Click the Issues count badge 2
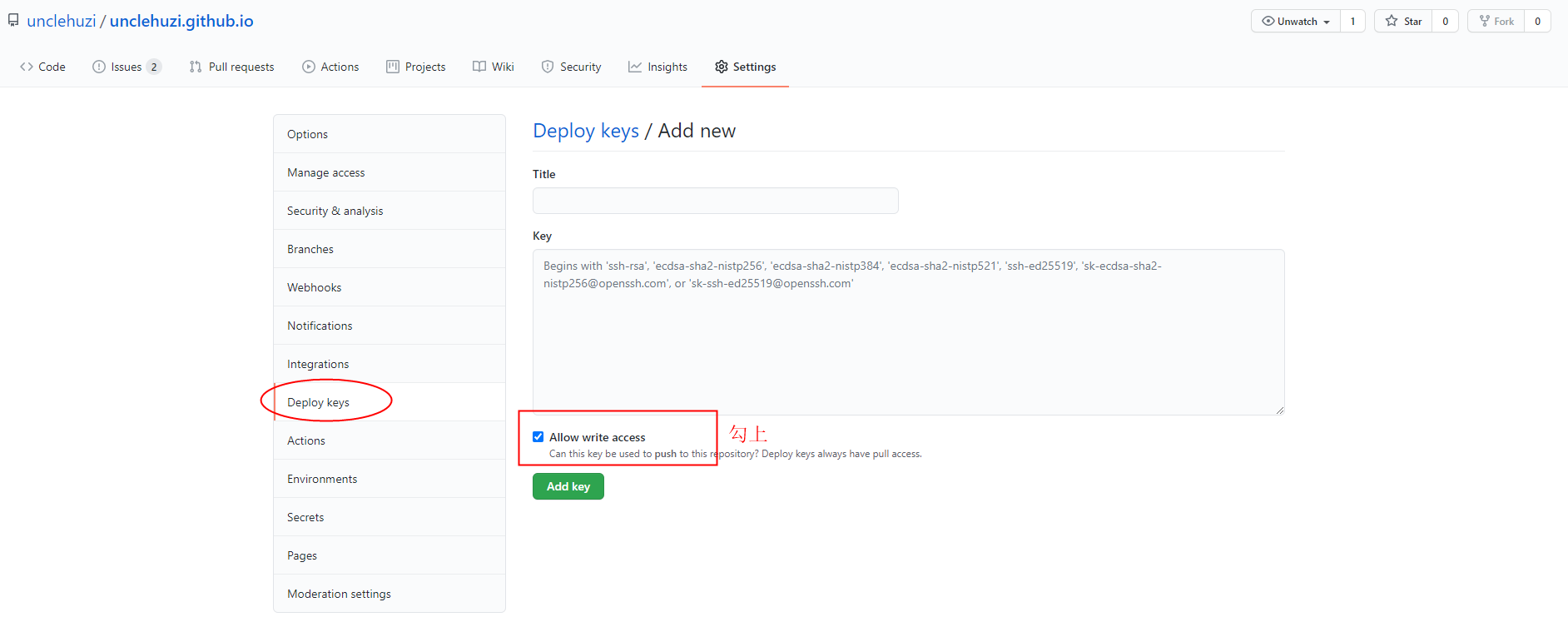 [x=154, y=67]
